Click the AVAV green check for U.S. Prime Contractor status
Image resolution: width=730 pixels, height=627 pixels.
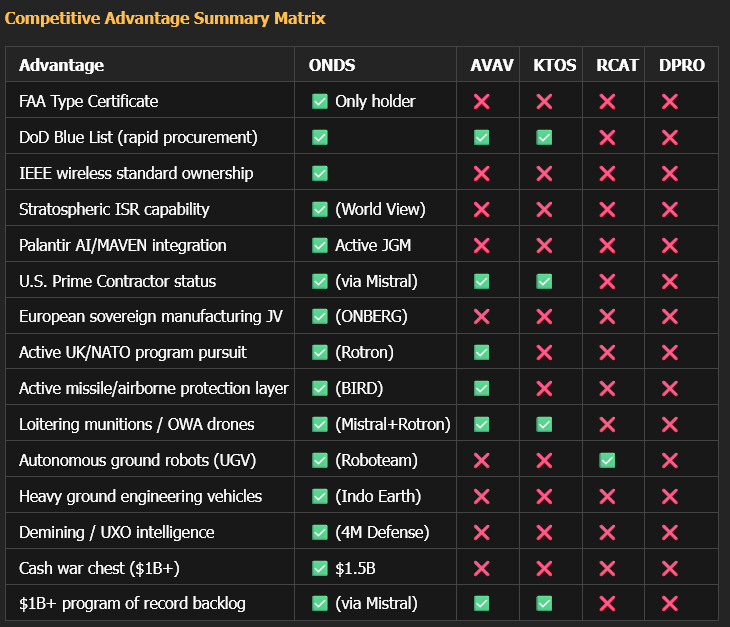click(x=481, y=281)
